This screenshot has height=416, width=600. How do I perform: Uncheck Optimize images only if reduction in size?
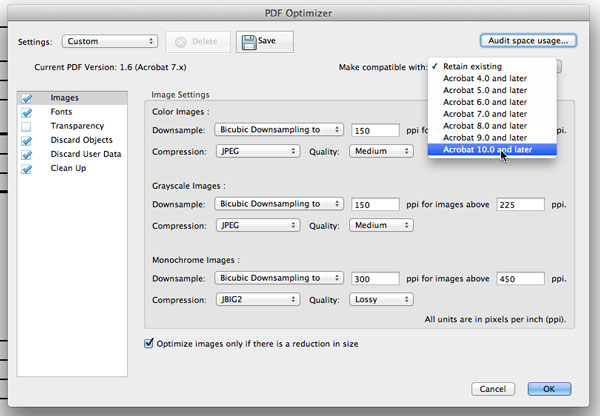[149, 343]
